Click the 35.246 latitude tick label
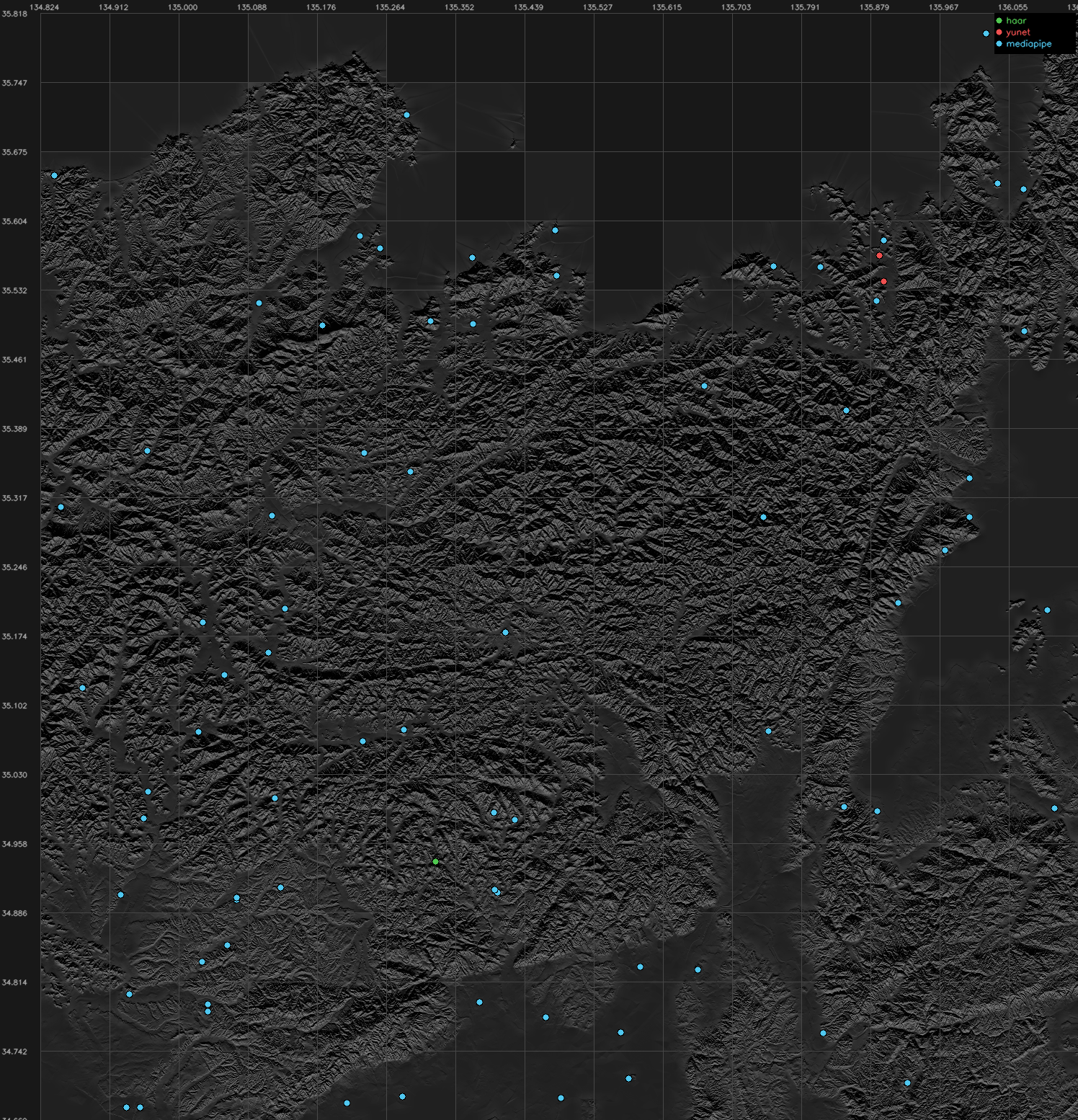 (14, 567)
